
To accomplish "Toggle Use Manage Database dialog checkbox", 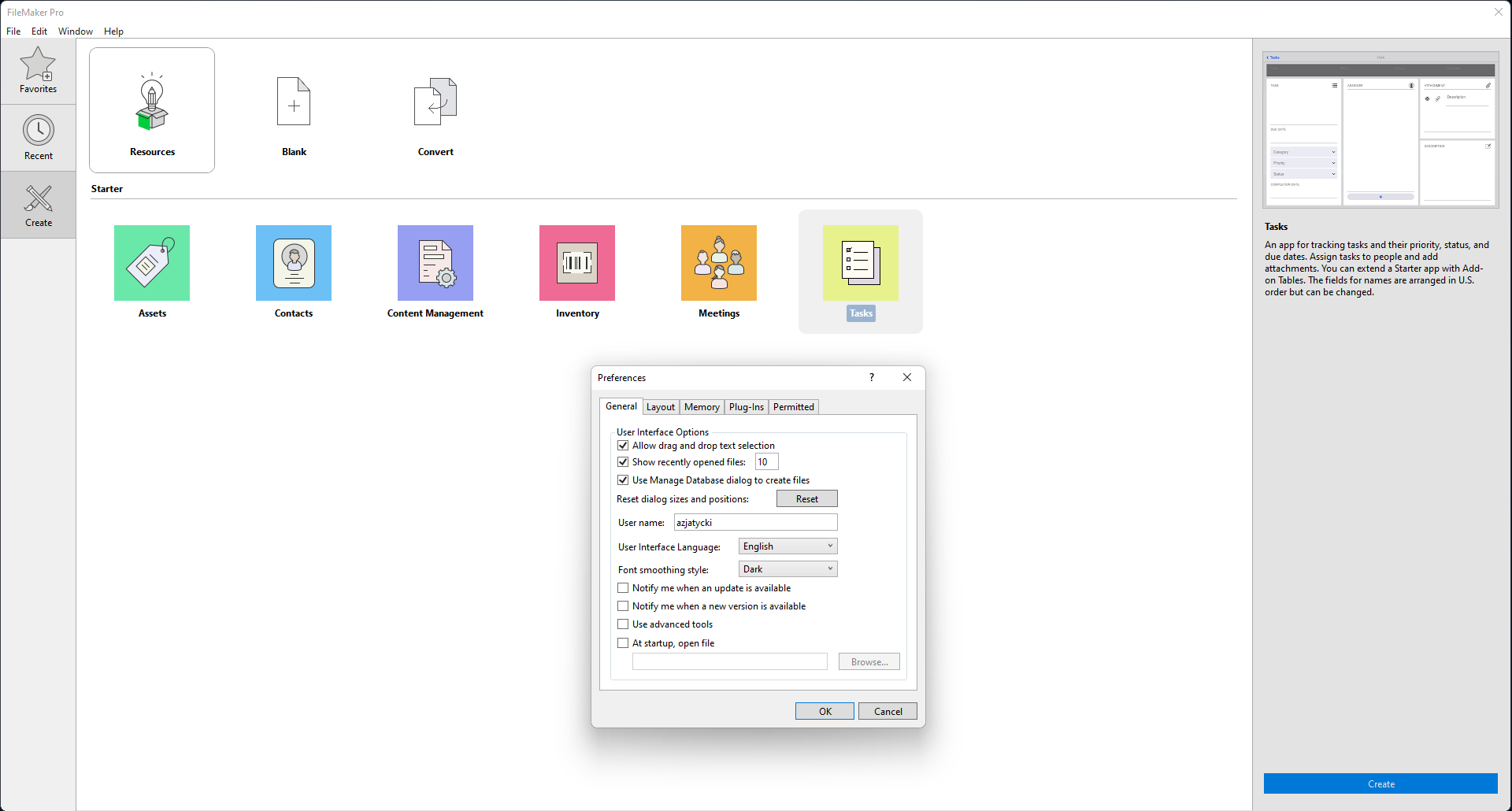I will tap(623, 480).
